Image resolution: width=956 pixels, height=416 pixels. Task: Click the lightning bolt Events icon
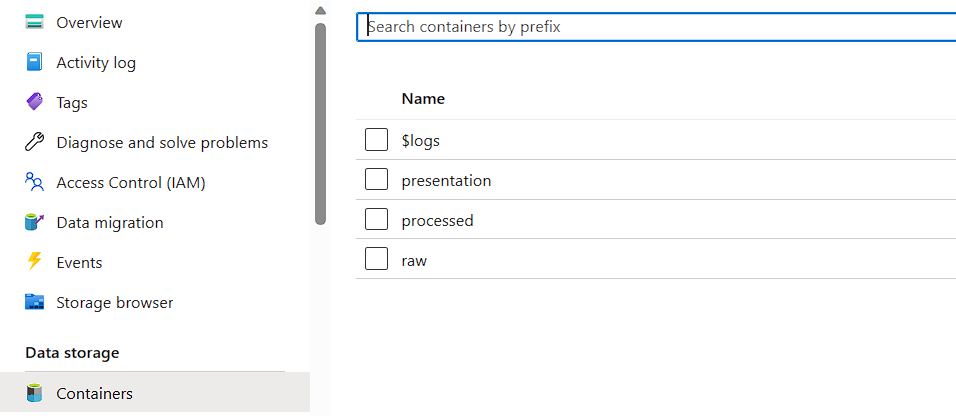[35, 262]
